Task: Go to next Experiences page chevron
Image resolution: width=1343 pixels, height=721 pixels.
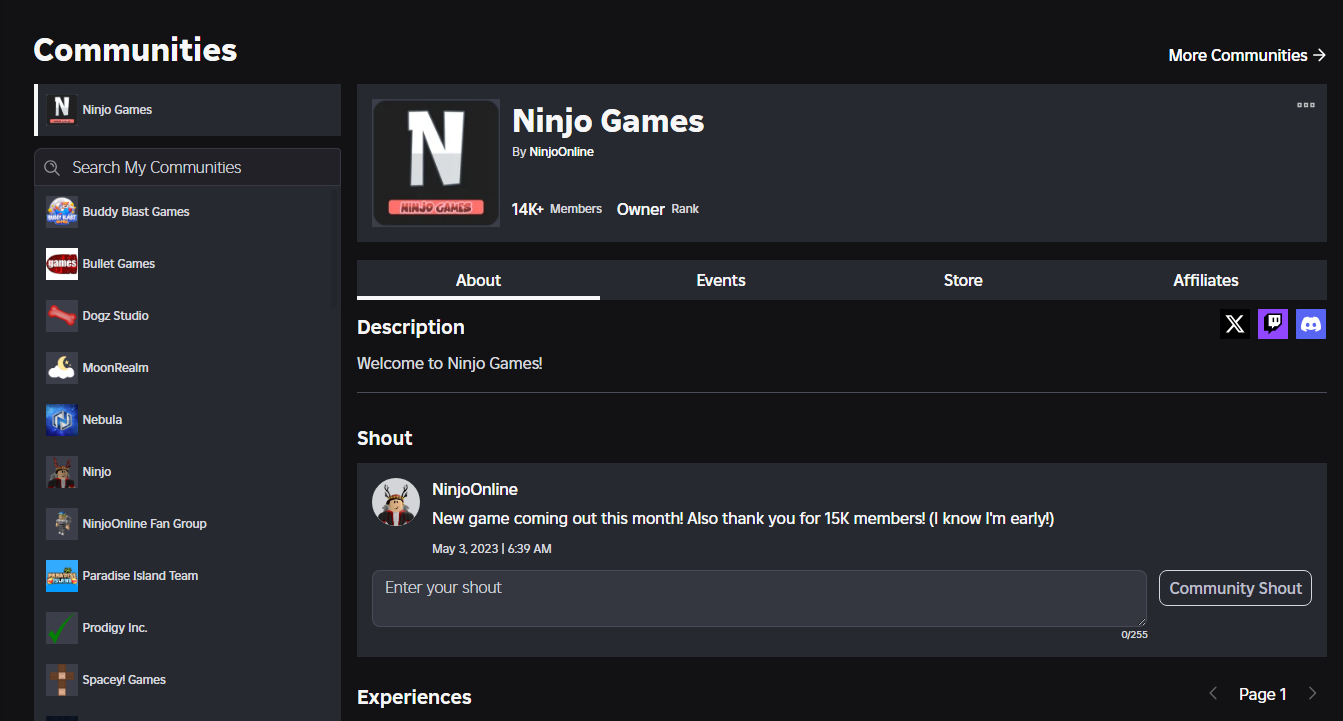Action: pyautogui.click(x=1312, y=693)
